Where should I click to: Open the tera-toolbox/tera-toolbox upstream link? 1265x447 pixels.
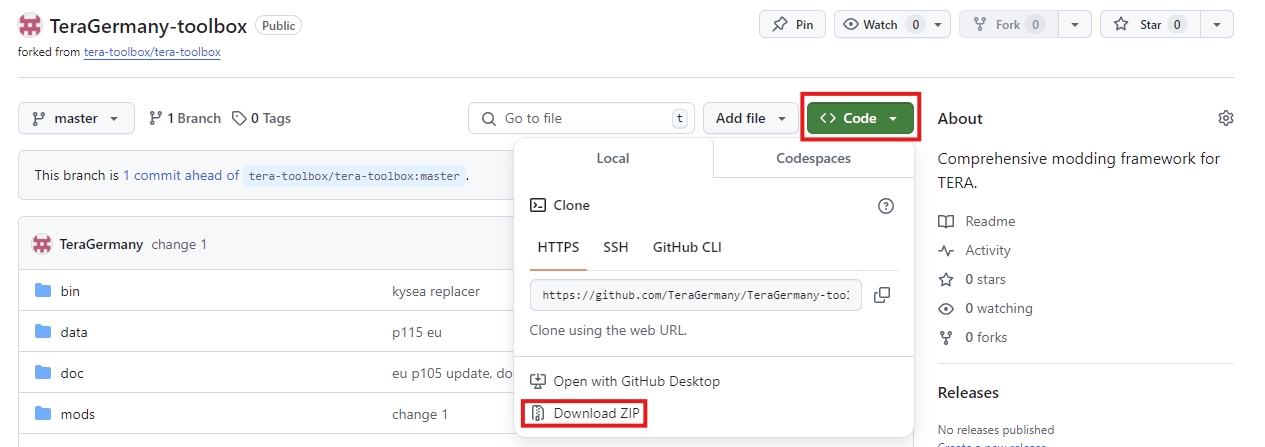(153, 52)
